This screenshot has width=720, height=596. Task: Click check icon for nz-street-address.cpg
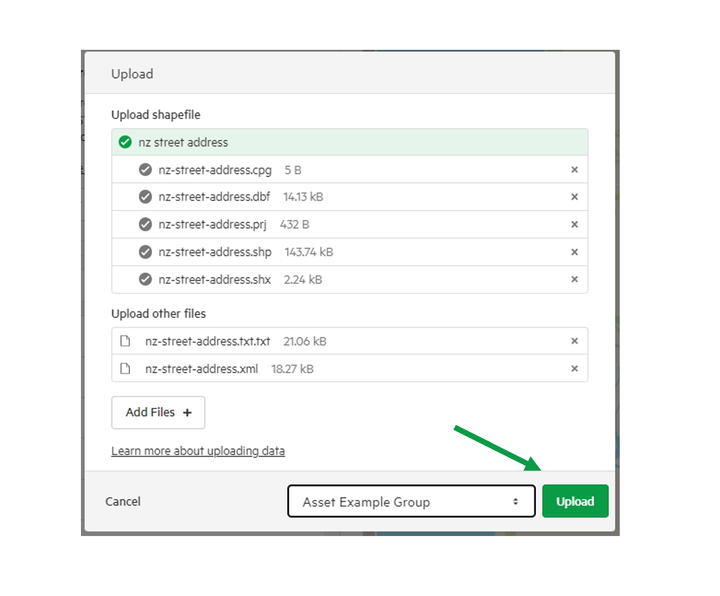point(145,170)
